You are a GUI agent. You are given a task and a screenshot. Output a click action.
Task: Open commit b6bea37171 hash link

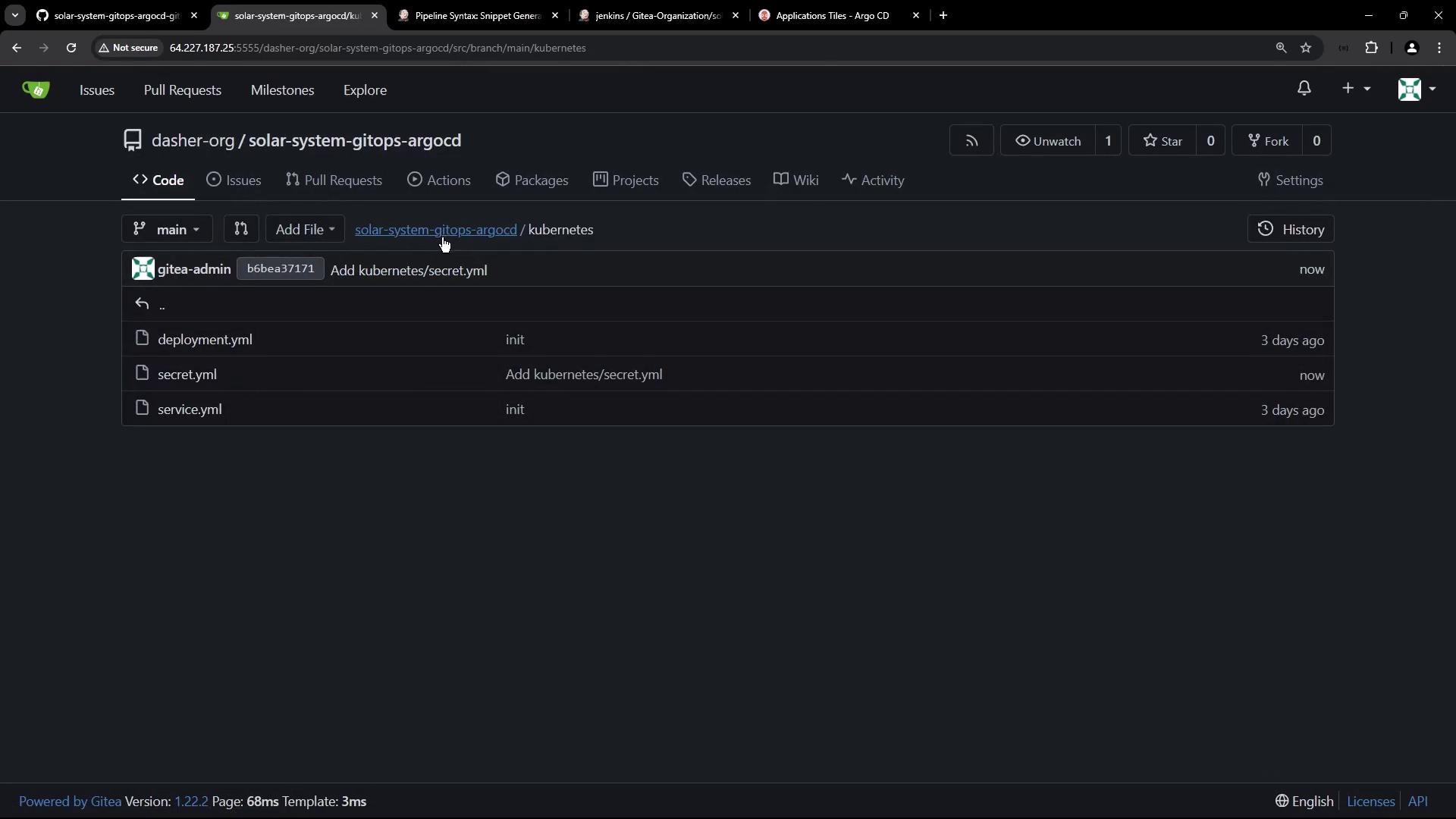tap(280, 269)
